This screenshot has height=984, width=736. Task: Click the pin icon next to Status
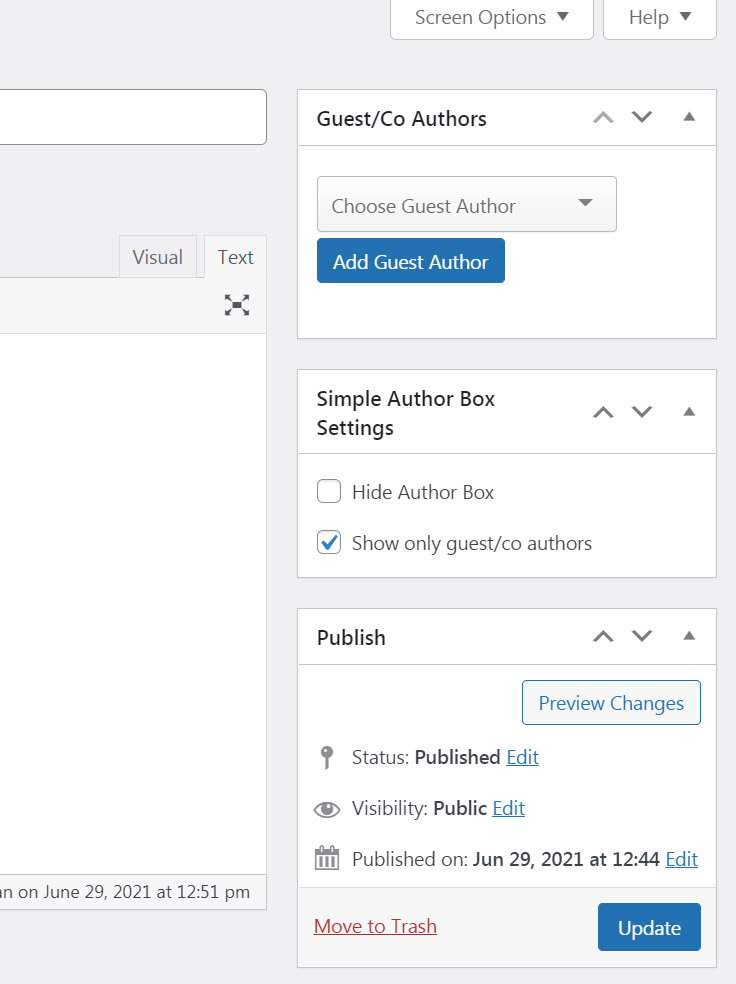pyautogui.click(x=325, y=757)
